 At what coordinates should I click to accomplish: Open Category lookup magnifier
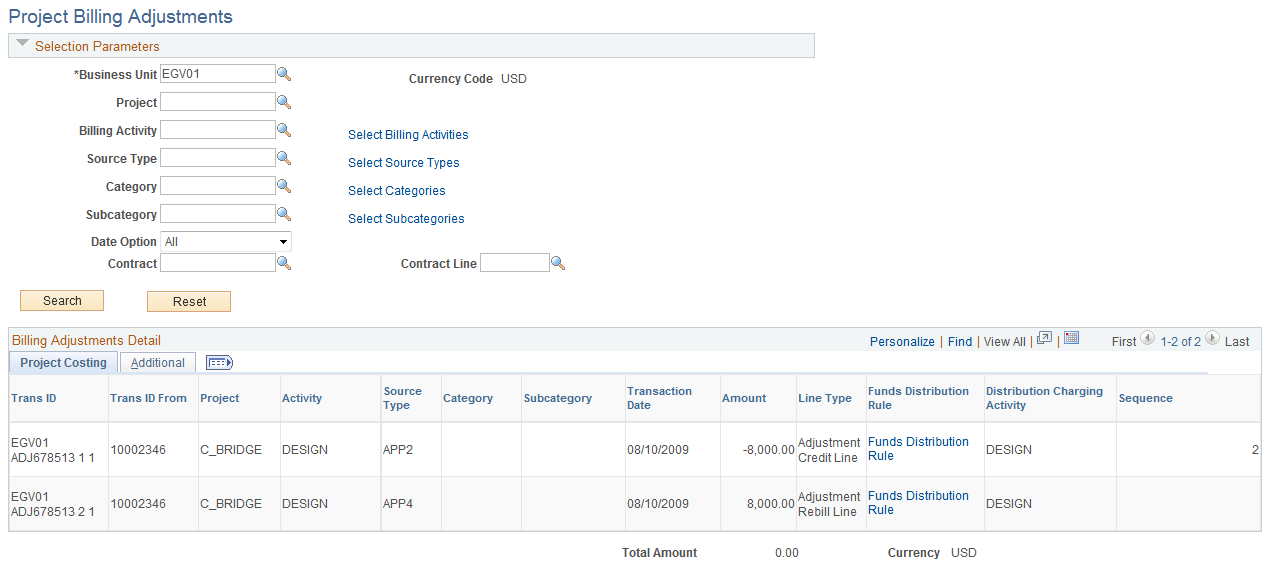pyautogui.click(x=284, y=186)
